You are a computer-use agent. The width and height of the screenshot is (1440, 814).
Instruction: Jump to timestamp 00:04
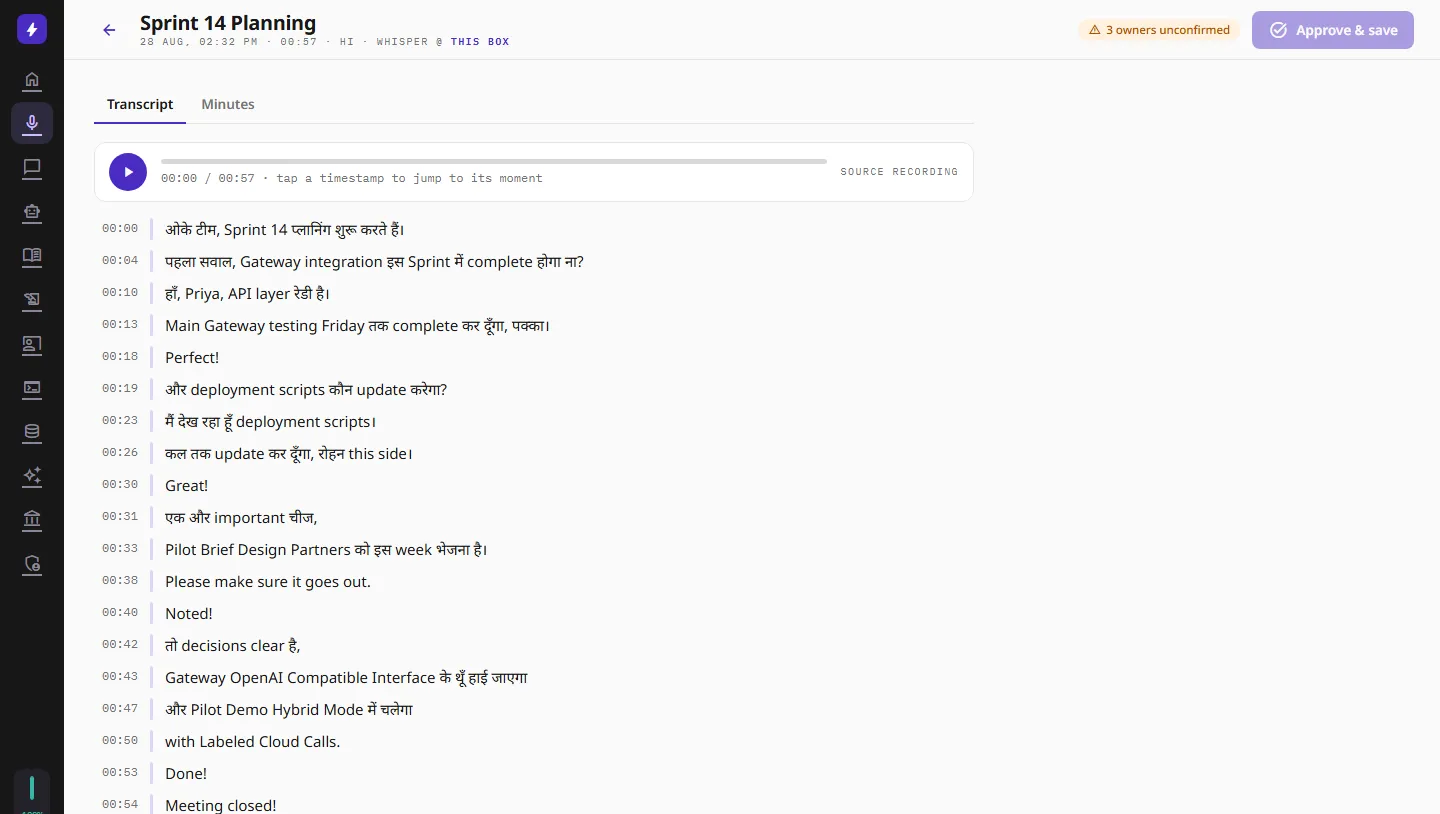click(120, 261)
